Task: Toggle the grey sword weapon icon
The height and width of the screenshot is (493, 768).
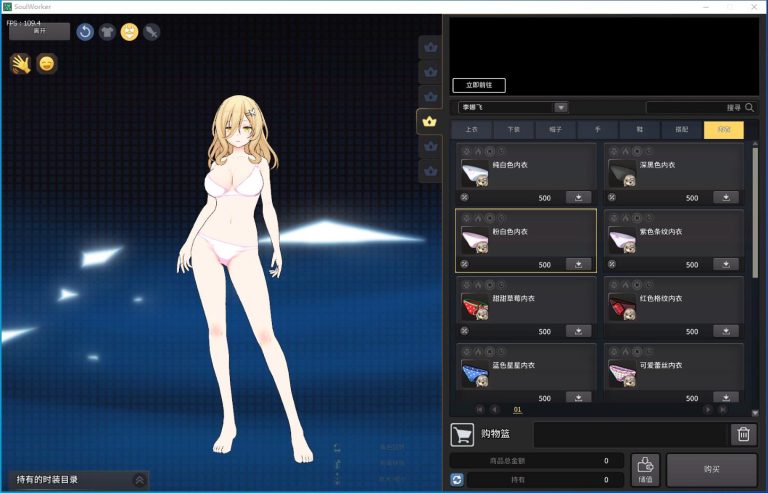Action: [x=152, y=32]
